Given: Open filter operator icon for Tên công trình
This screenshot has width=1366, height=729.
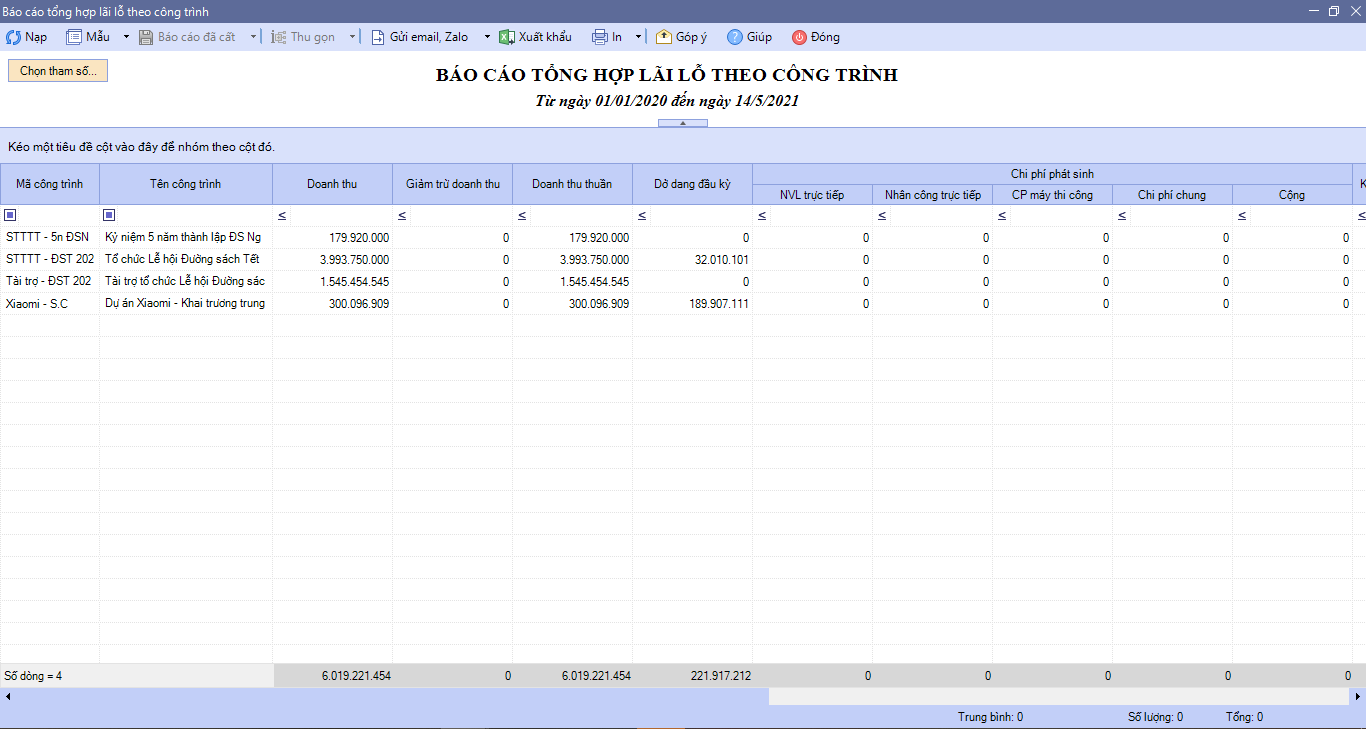Looking at the screenshot, I should click(x=110, y=215).
